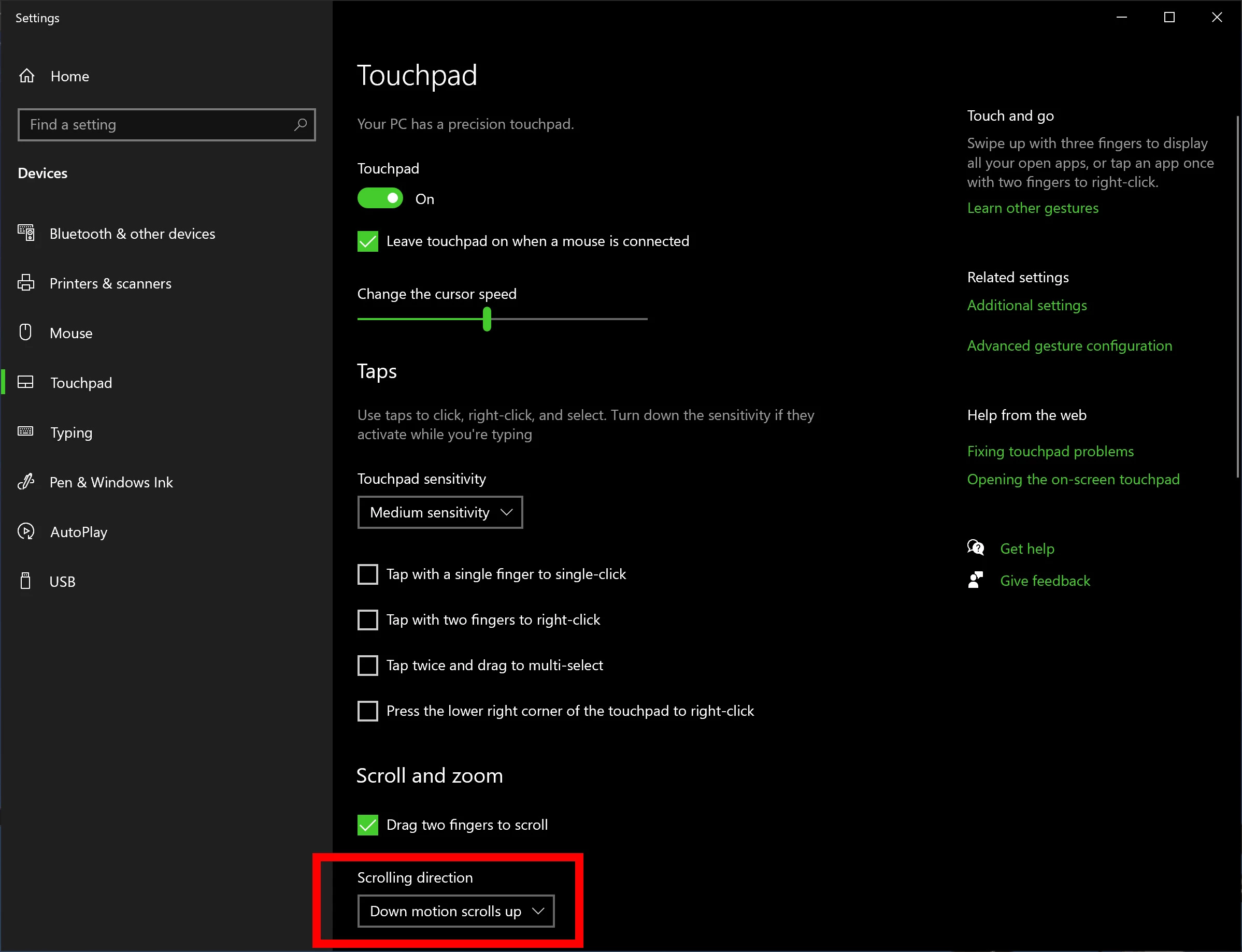Image resolution: width=1242 pixels, height=952 pixels.
Task: Click the cursor speed slider handle
Action: (487, 319)
